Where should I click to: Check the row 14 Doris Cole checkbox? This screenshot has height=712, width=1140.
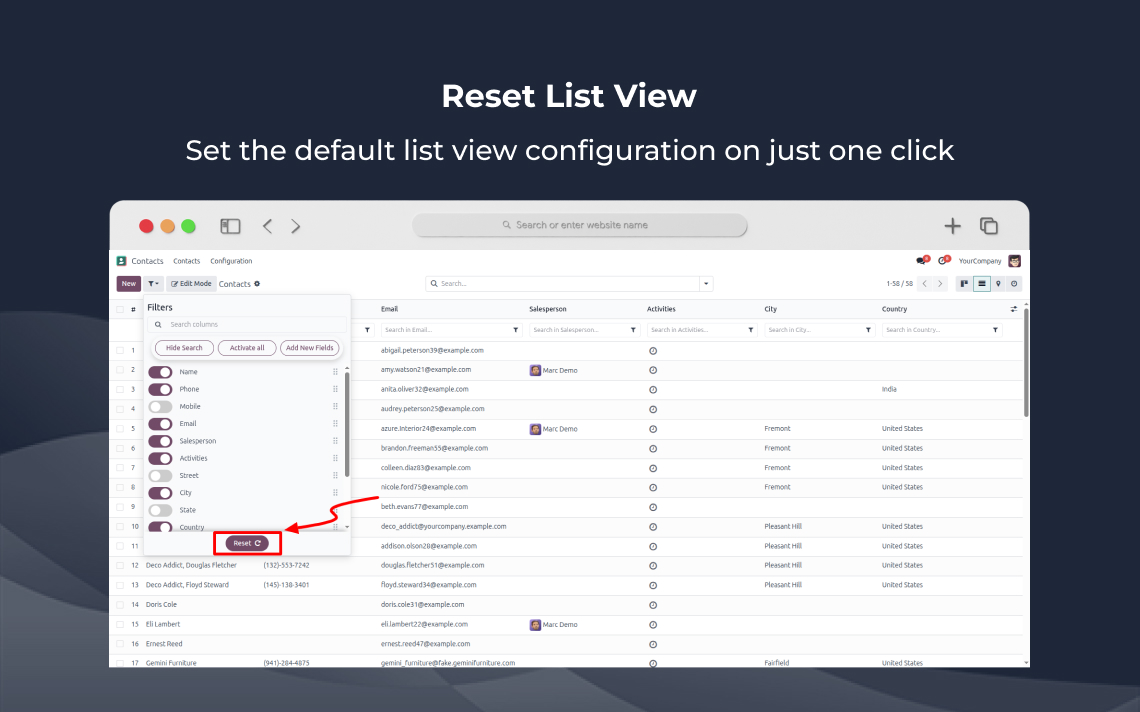tap(120, 604)
